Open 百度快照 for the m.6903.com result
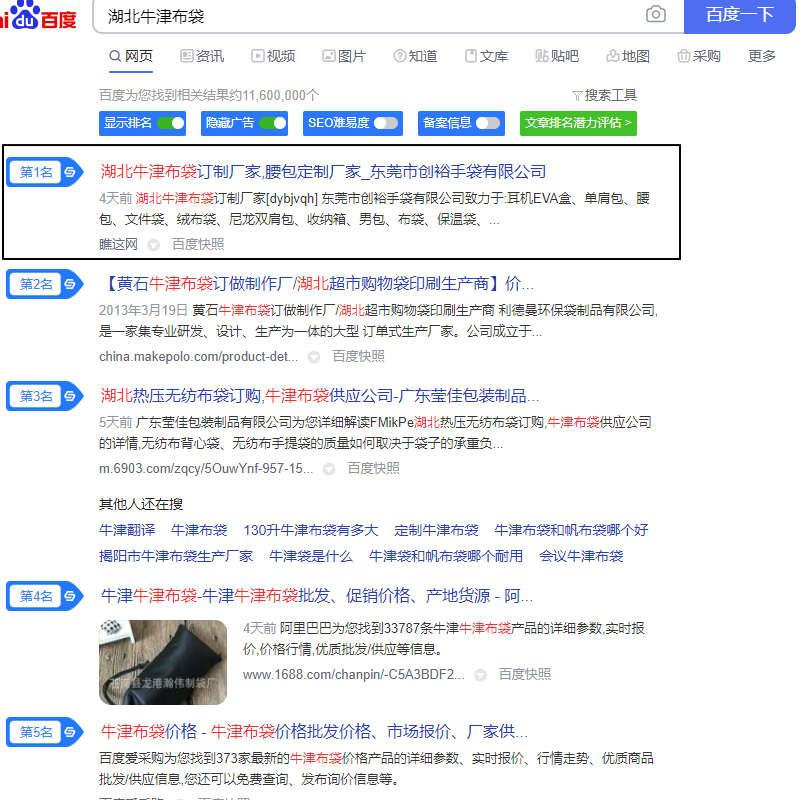The height and width of the screenshot is (800, 800). 373,468
